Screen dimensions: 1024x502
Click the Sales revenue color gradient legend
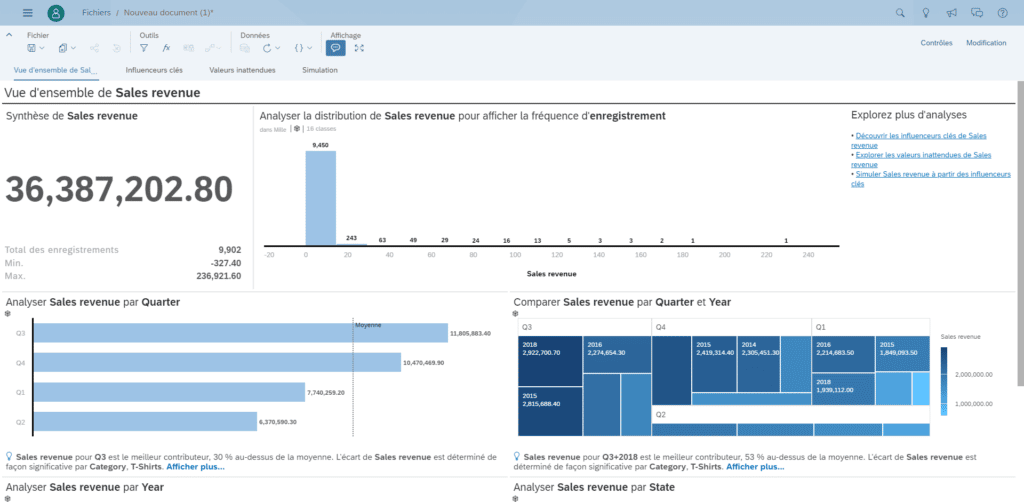tap(944, 381)
